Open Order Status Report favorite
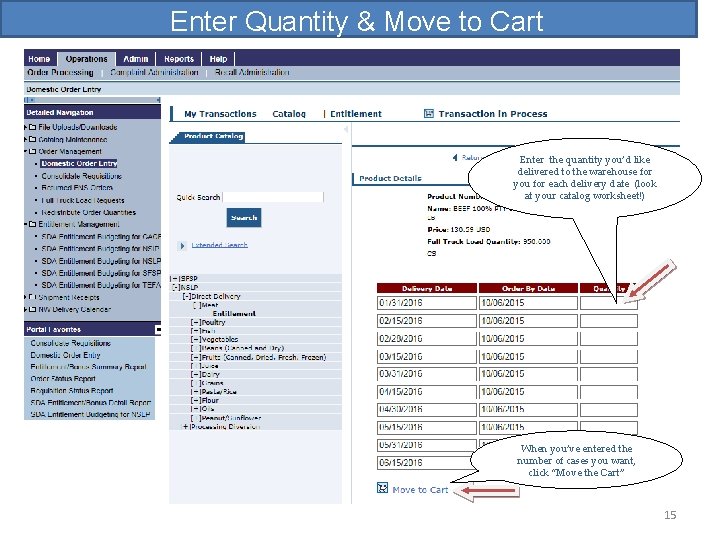This screenshot has height=540, width=720. 63,379
